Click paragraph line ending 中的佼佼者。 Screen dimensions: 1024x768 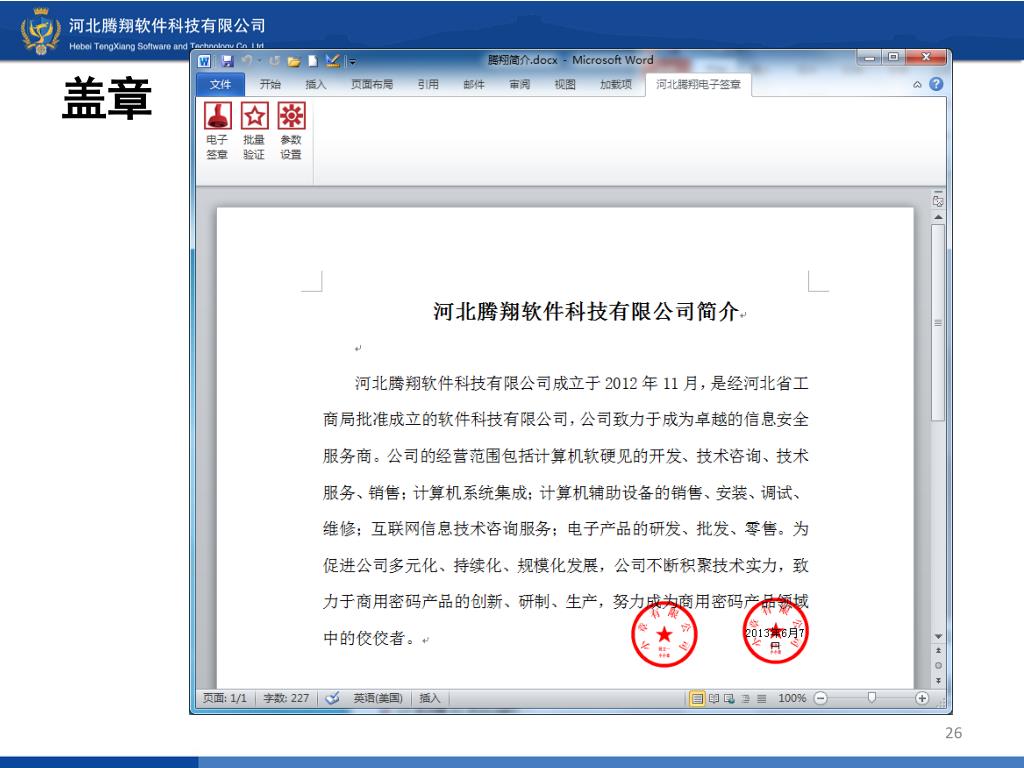[x=369, y=638]
